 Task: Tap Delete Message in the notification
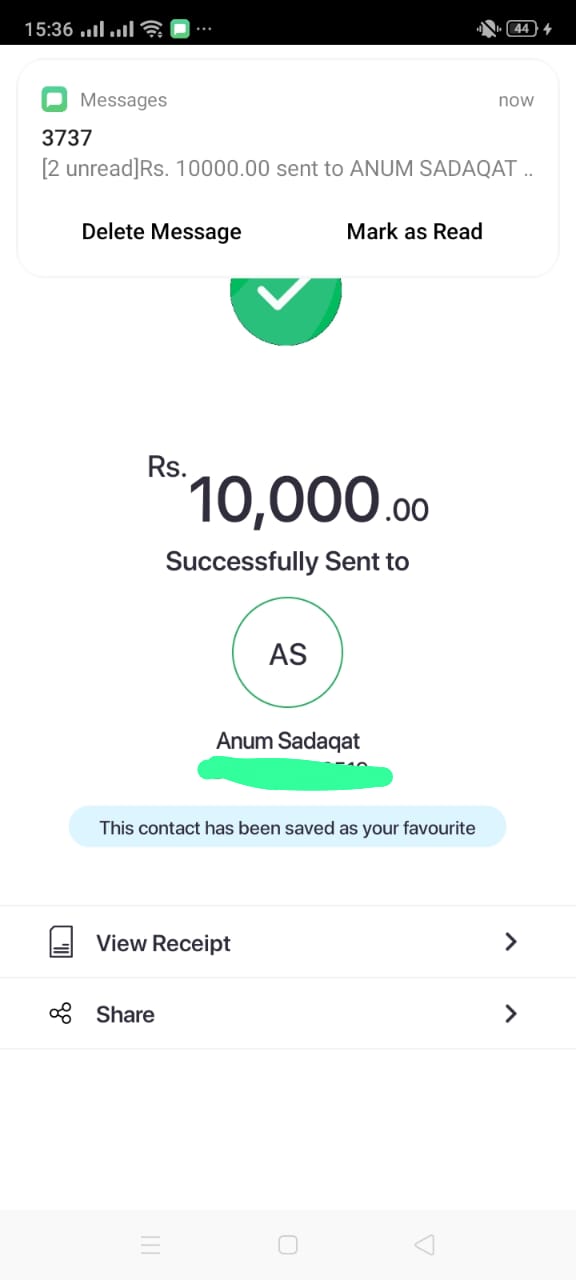pos(161,232)
